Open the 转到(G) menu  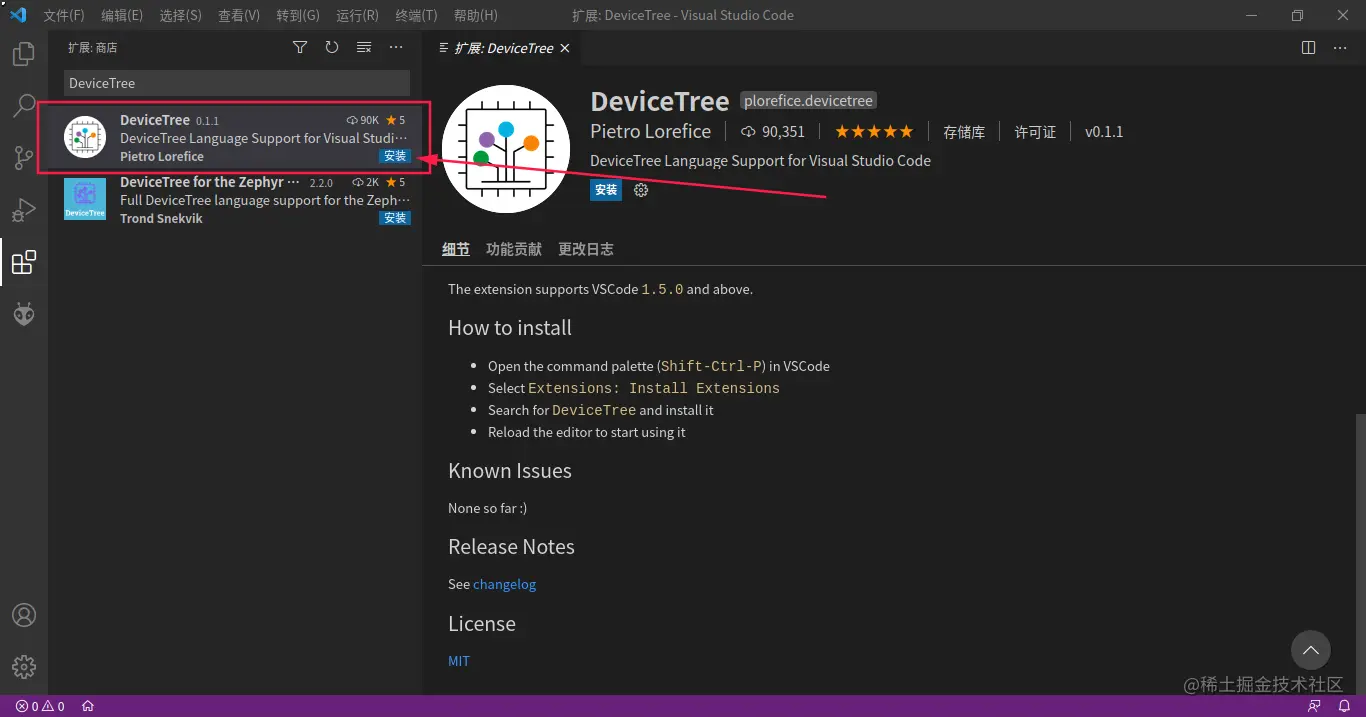coord(298,15)
